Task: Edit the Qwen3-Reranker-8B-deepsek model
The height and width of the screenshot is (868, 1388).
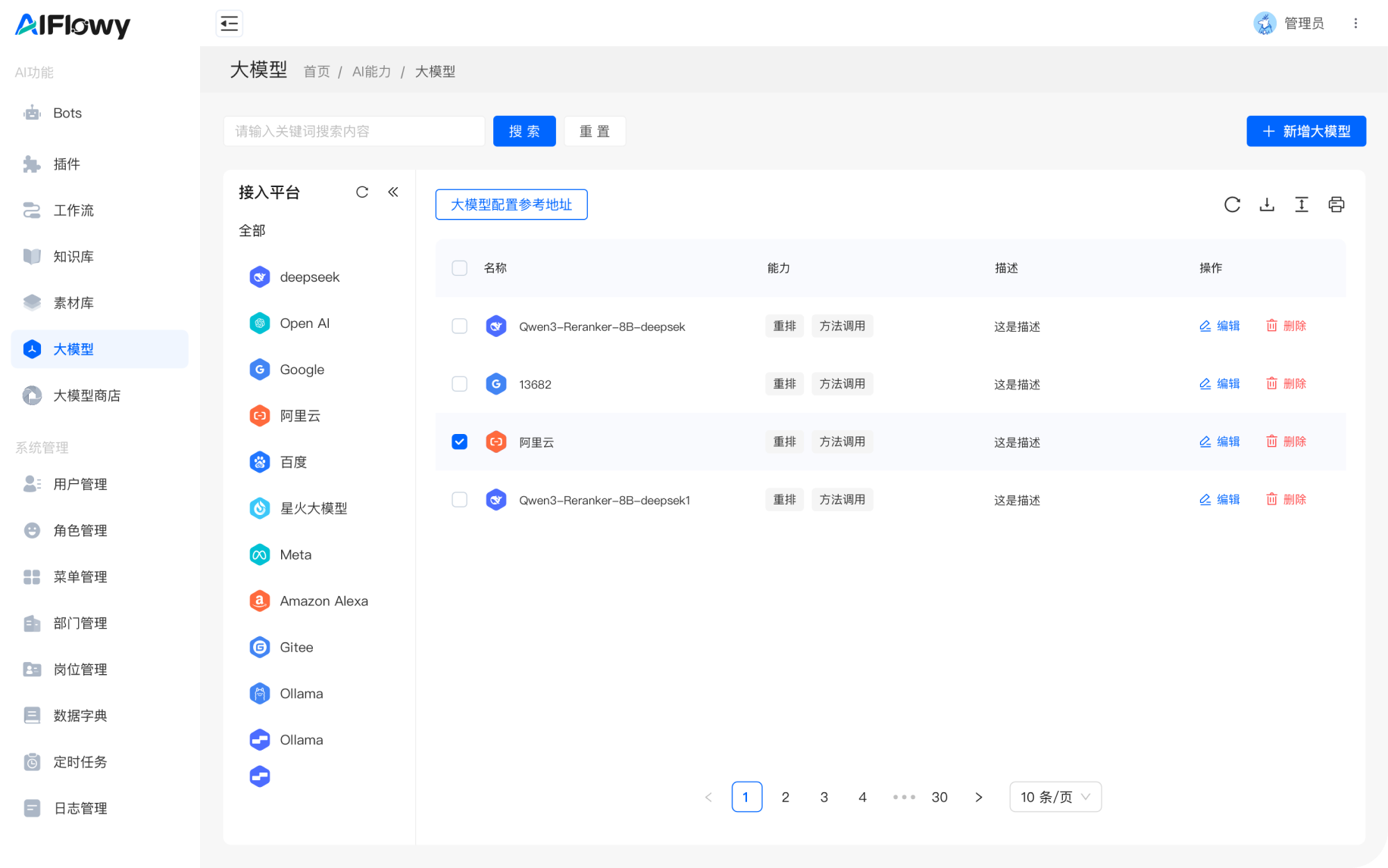Action: pos(1220,326)
